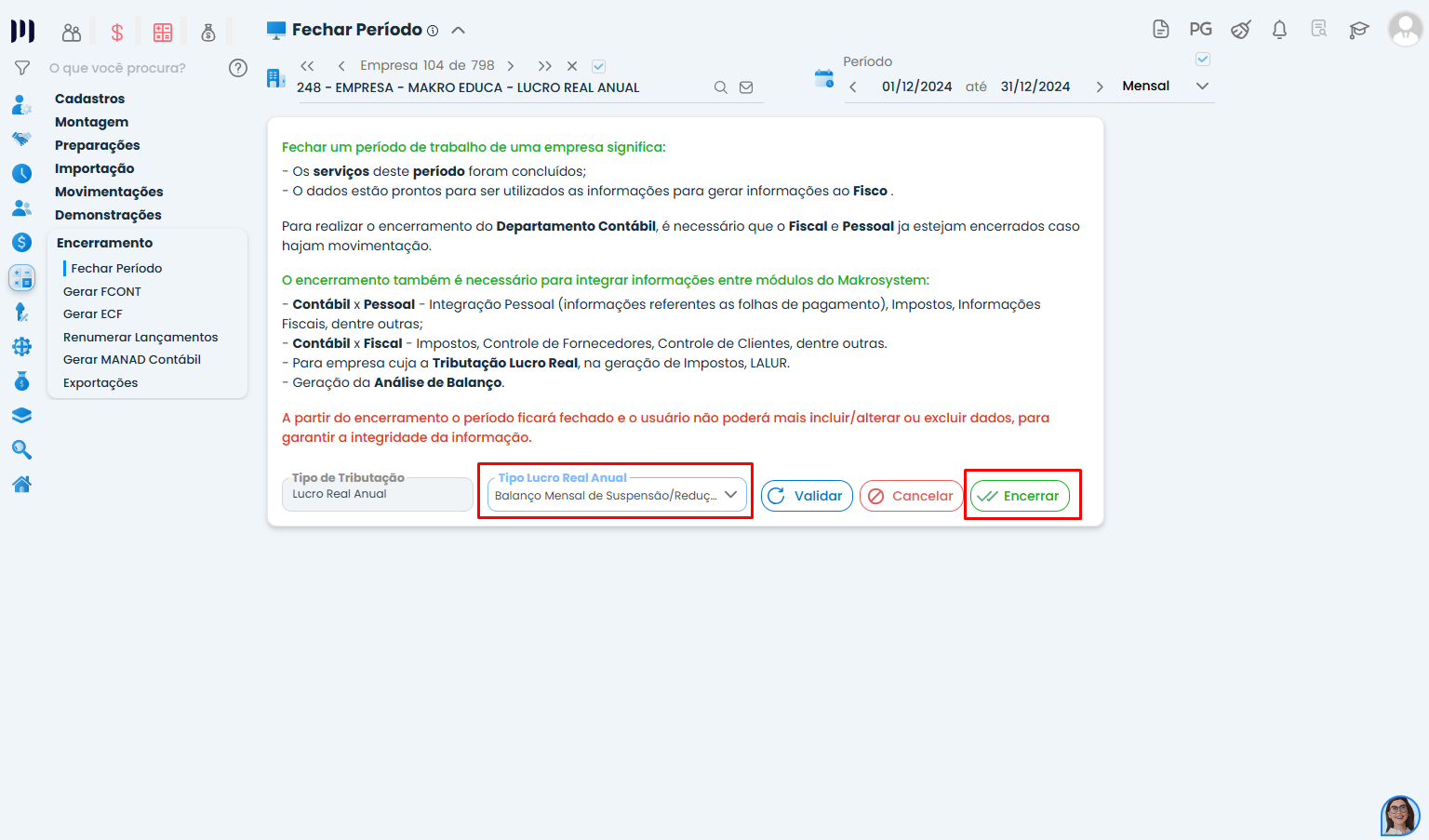
Task: Click the highlighted calculator sidebar icon
Action: click(x=21, y=277)
